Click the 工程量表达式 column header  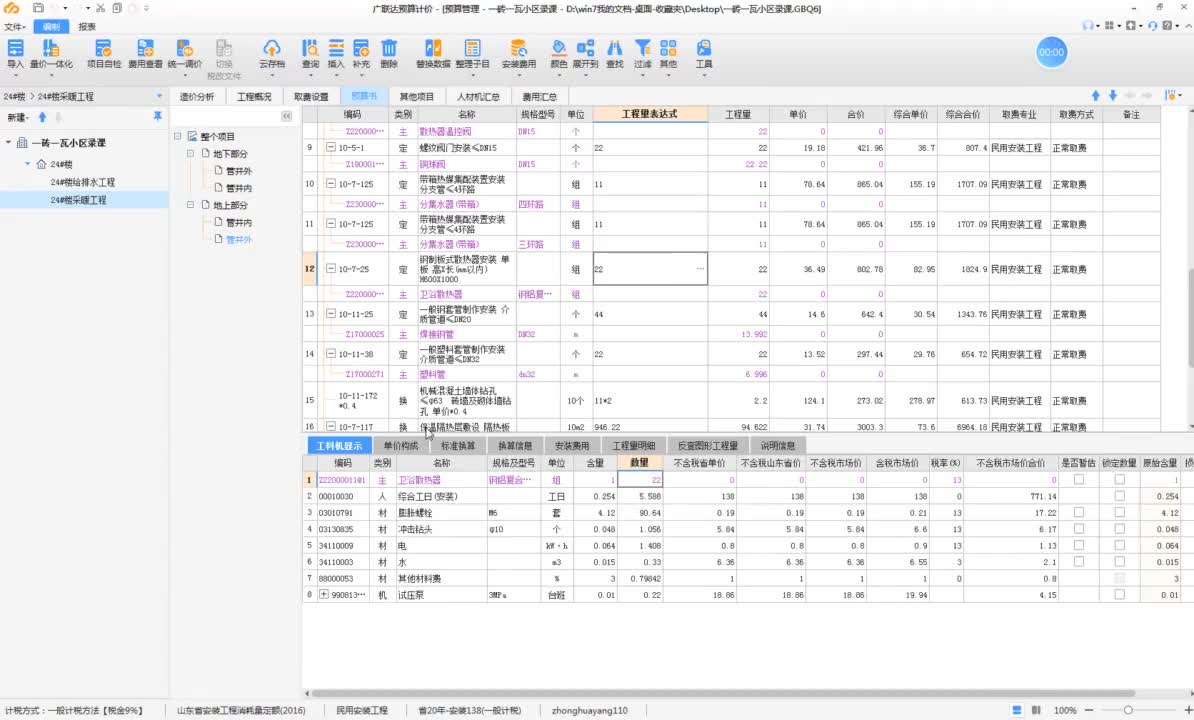[x=650, y=114]
